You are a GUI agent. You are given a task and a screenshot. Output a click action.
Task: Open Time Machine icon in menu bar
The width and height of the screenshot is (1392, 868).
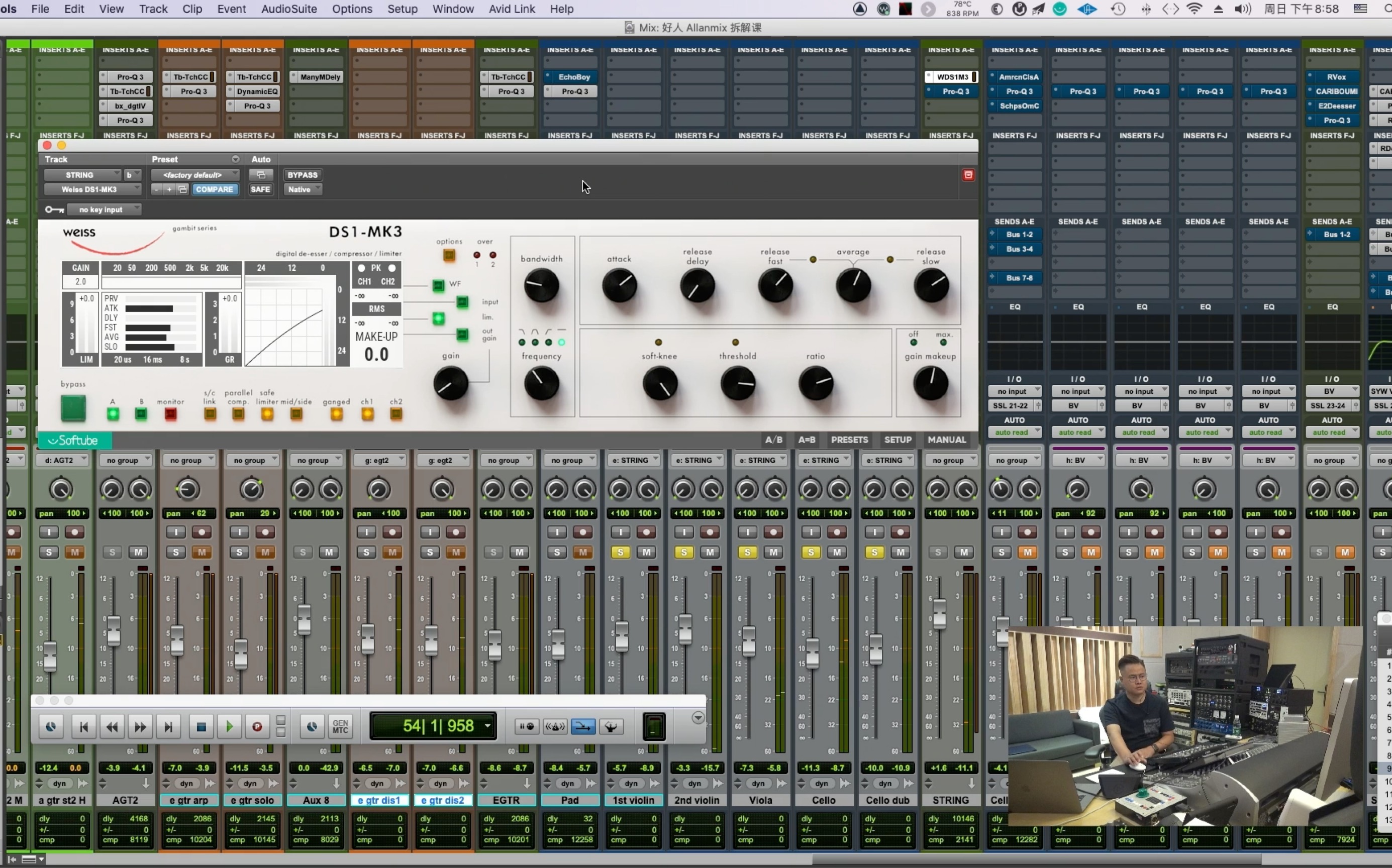tap(1118, 9)
